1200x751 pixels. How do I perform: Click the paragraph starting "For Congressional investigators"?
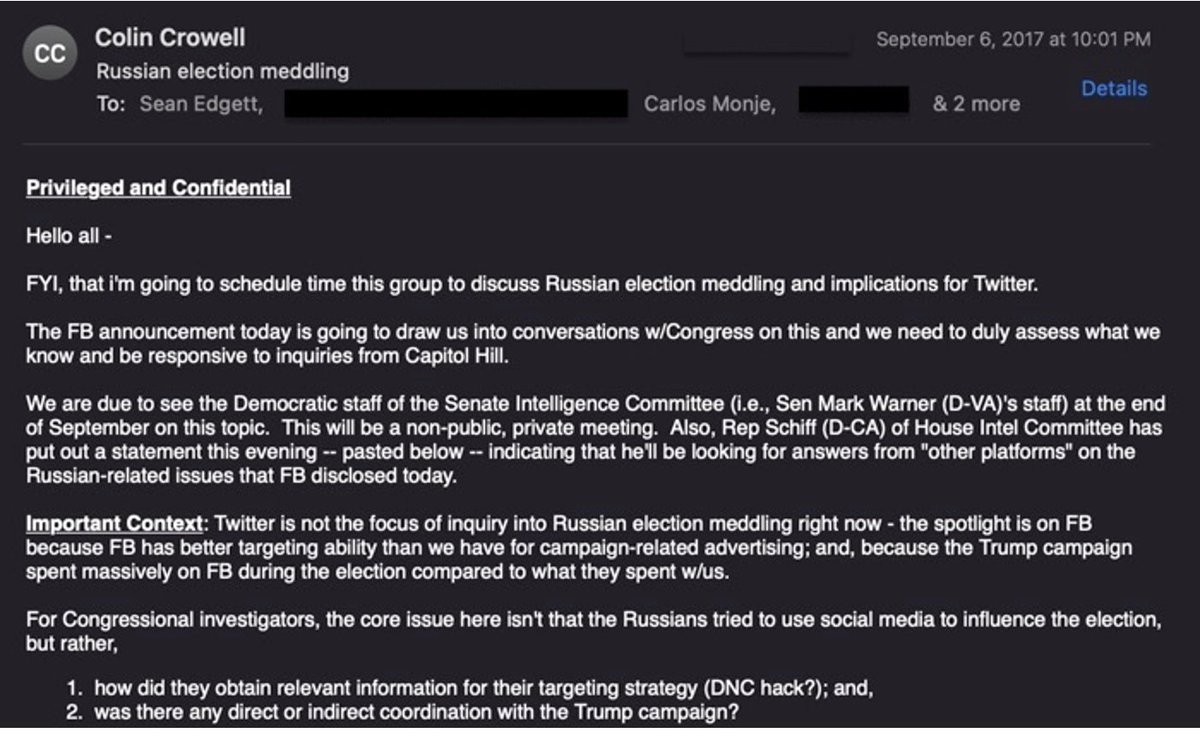point(590,630)
